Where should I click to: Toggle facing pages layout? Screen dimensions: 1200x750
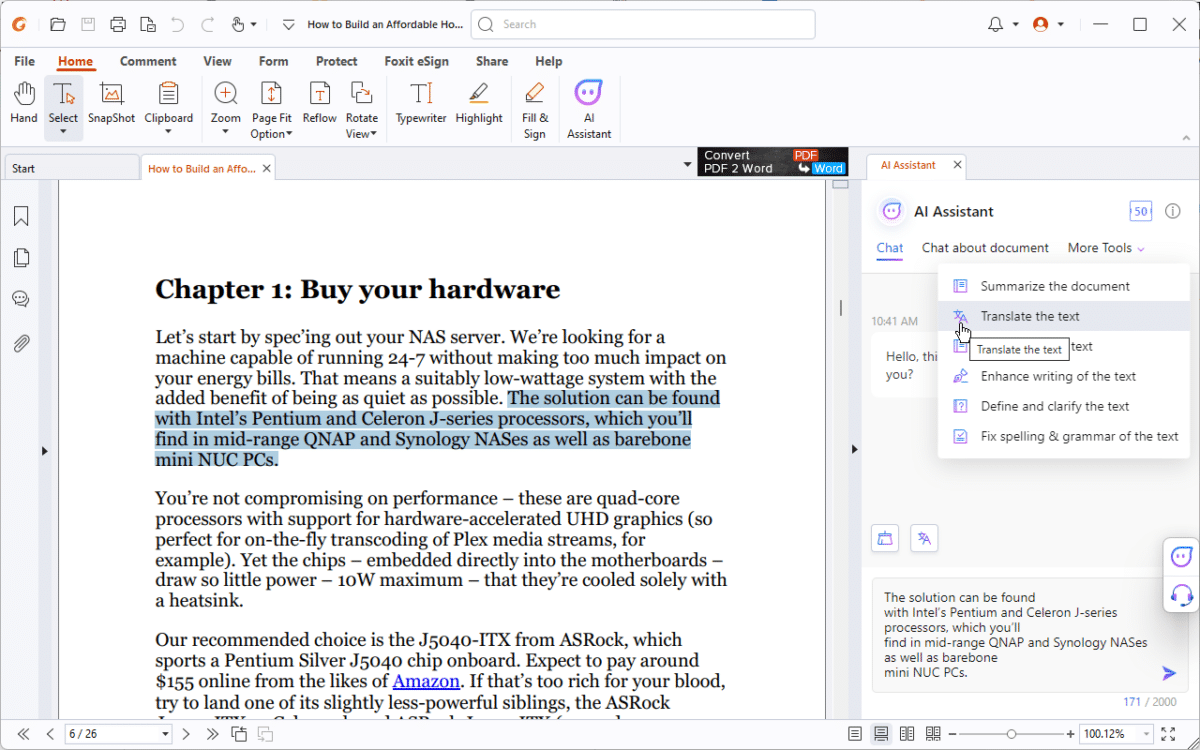tap(906, 733)
